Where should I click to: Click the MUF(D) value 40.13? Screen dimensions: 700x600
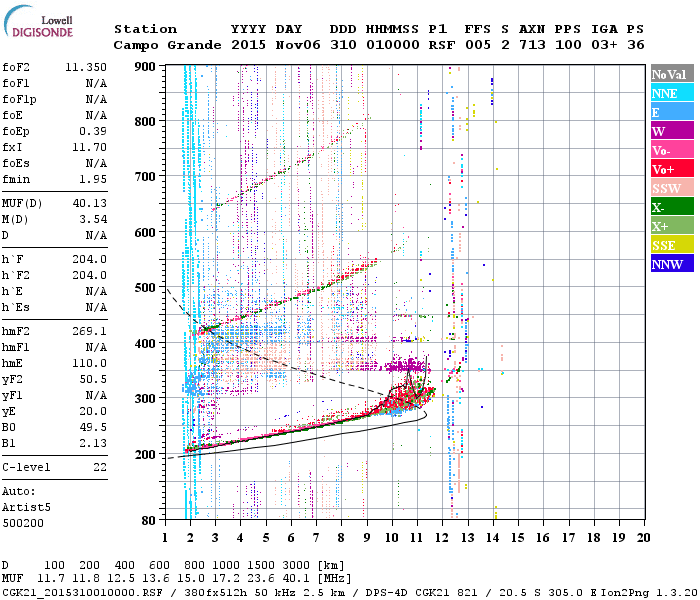pyautogui.click(x=89, y=203)
